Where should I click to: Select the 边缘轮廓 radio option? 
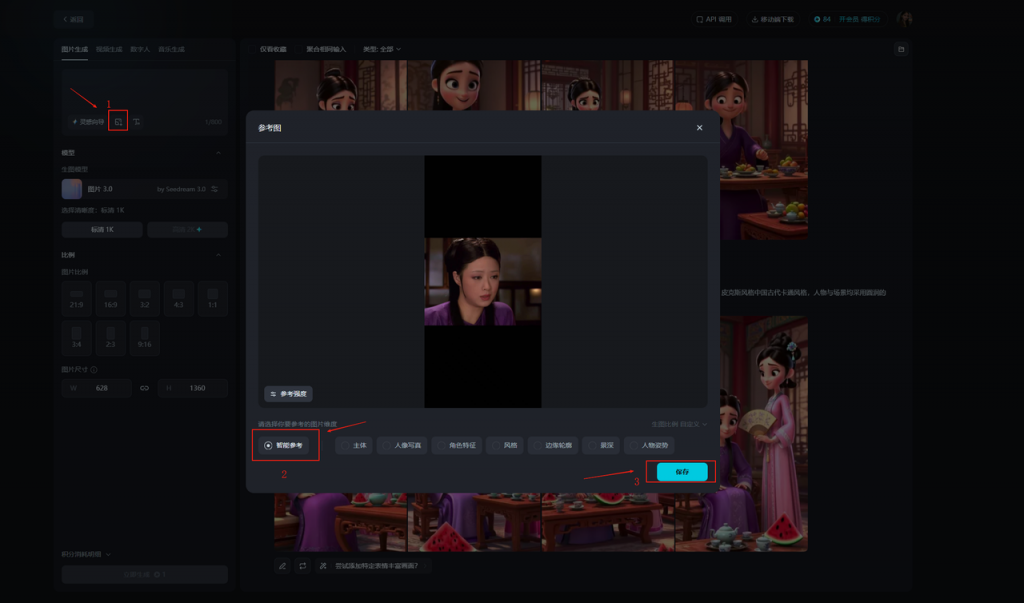[552, 446]
